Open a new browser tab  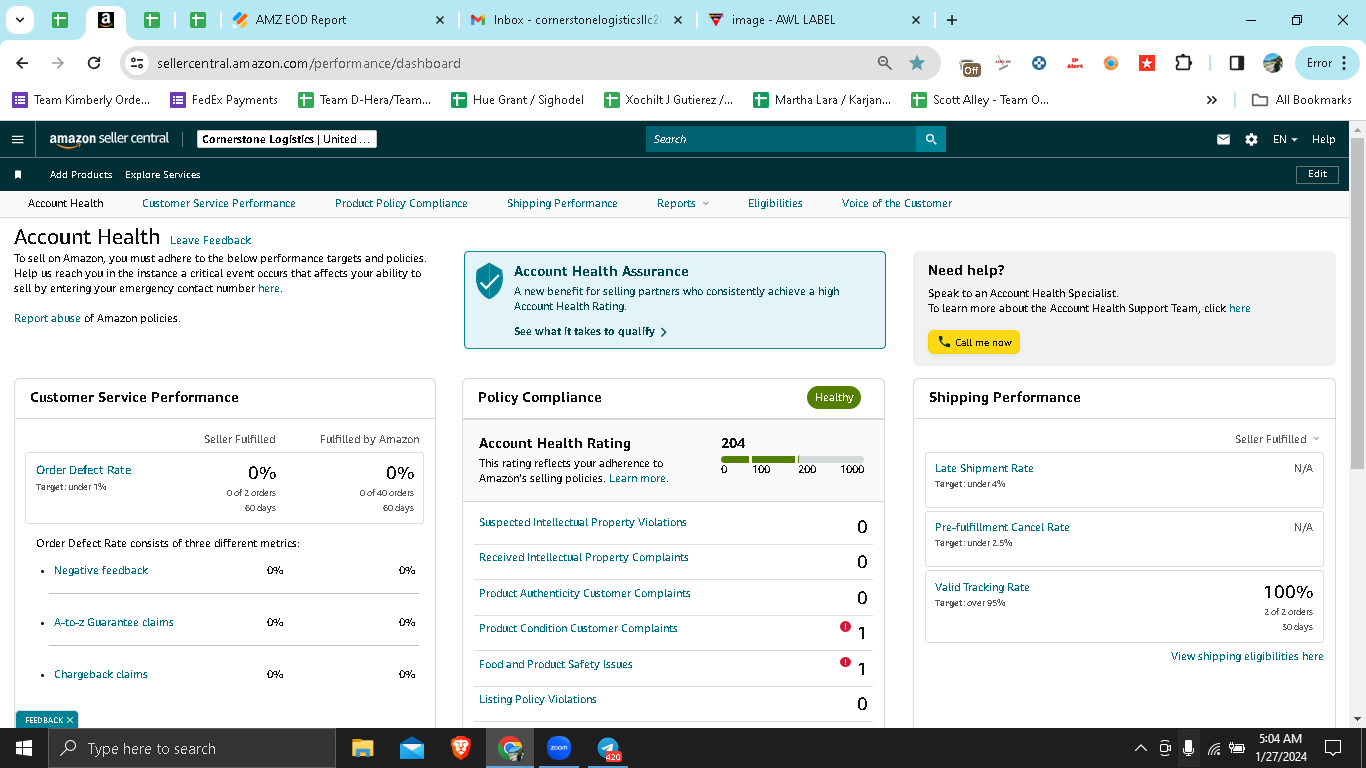click(x=951, y=20)
